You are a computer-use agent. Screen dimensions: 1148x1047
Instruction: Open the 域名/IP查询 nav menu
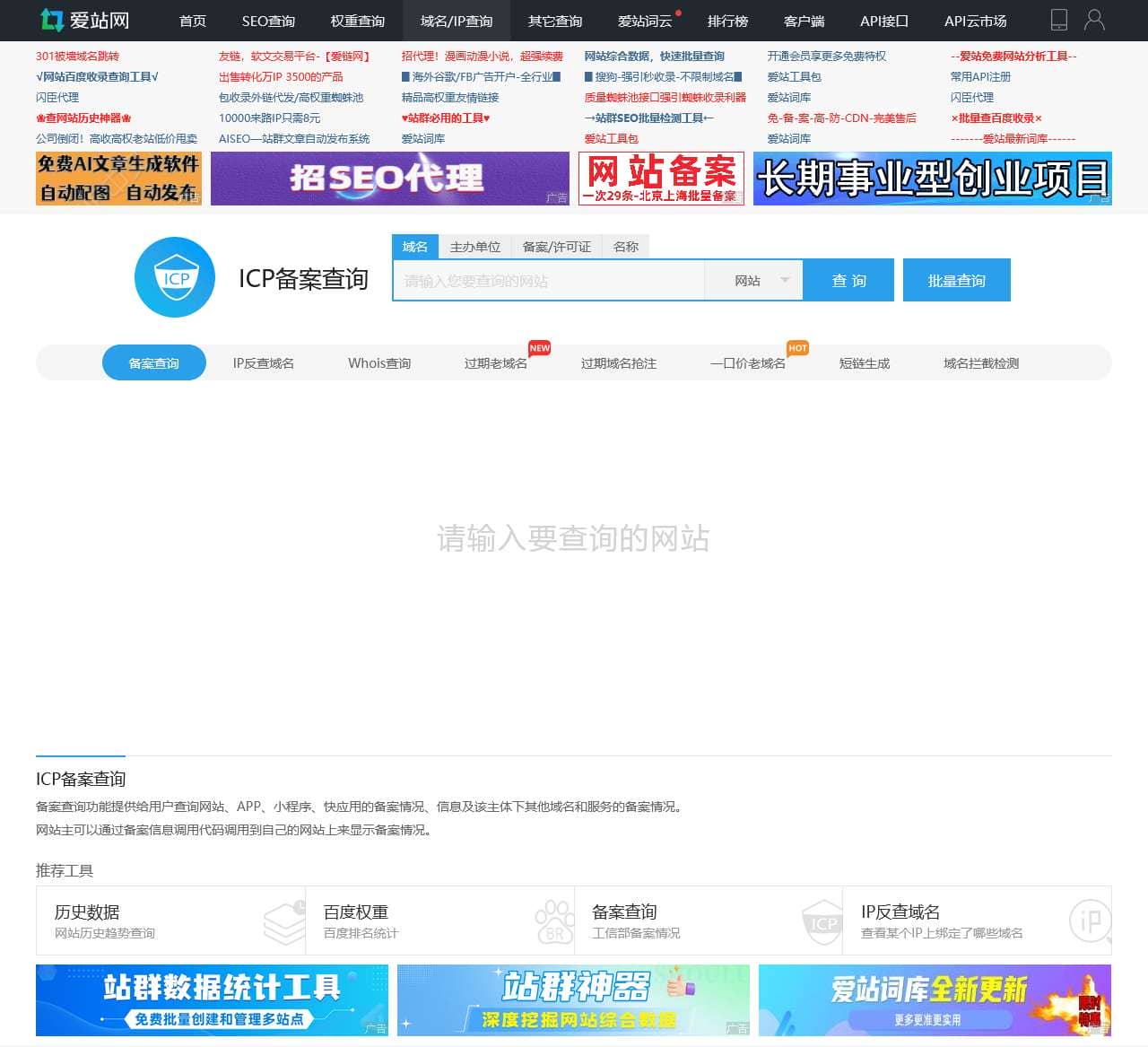(x=456, y=21)
